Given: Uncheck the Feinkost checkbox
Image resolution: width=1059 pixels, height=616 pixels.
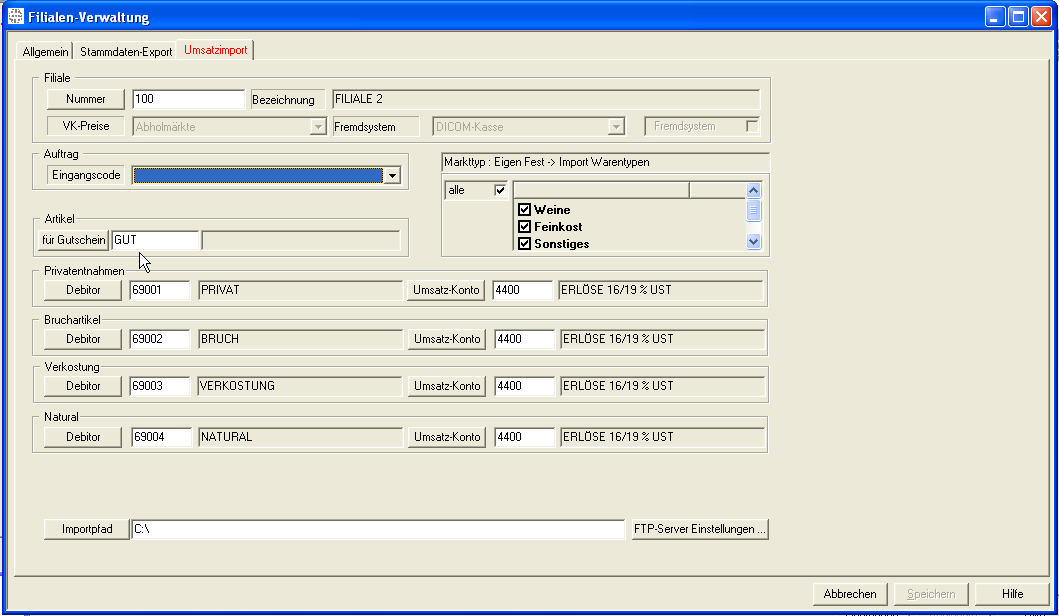Looking at the screenshot, I should [524, 227].
